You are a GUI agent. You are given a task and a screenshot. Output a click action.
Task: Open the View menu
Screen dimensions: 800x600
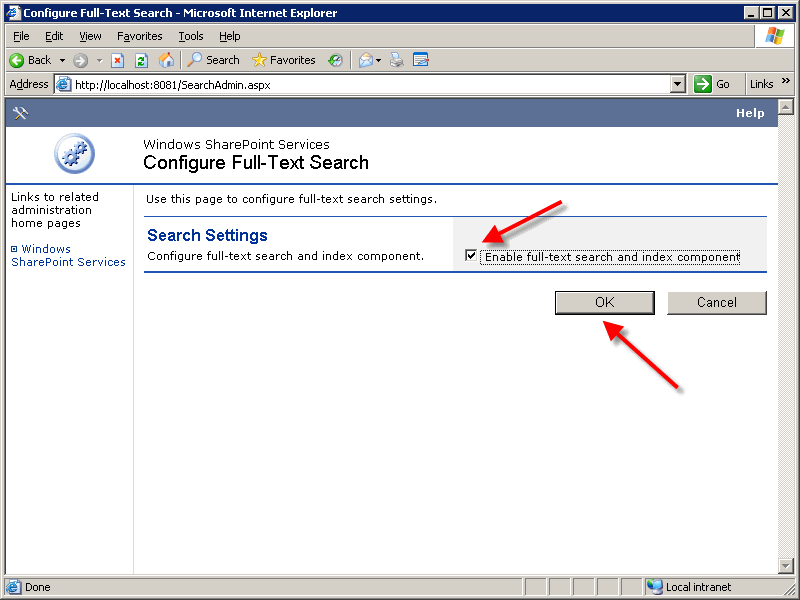(x=90, y=36)
